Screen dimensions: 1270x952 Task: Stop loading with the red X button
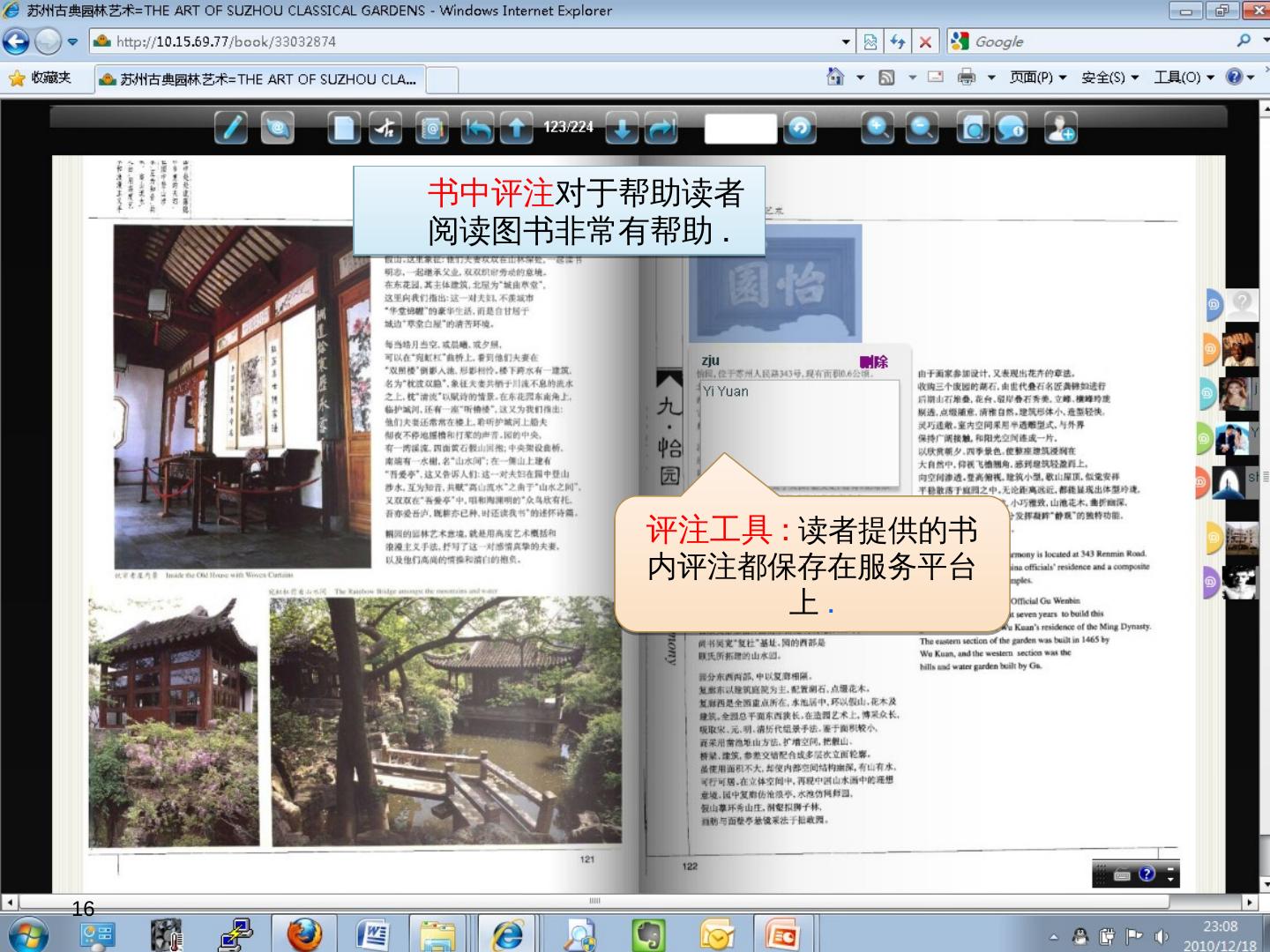point(925,41)
